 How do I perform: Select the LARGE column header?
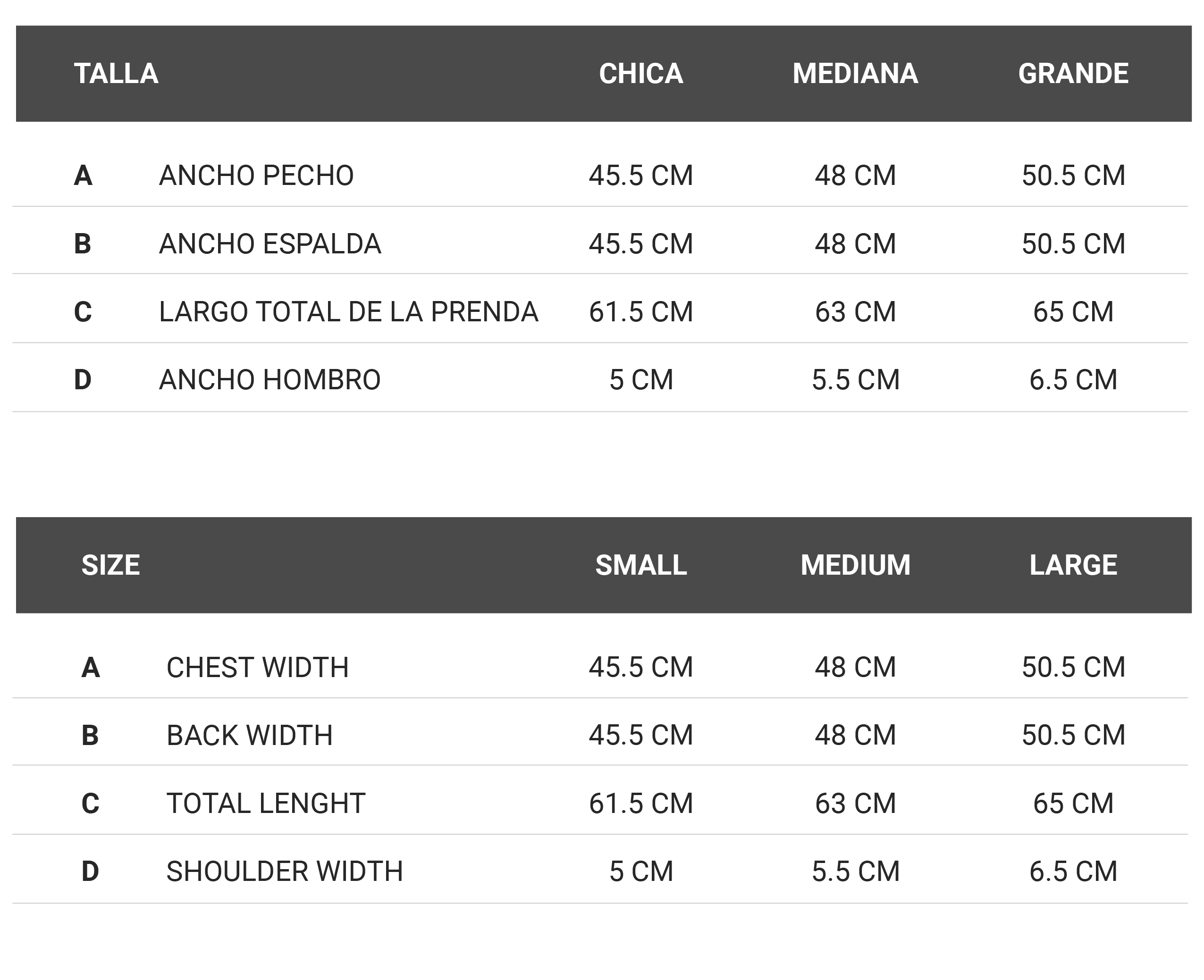1073,565
